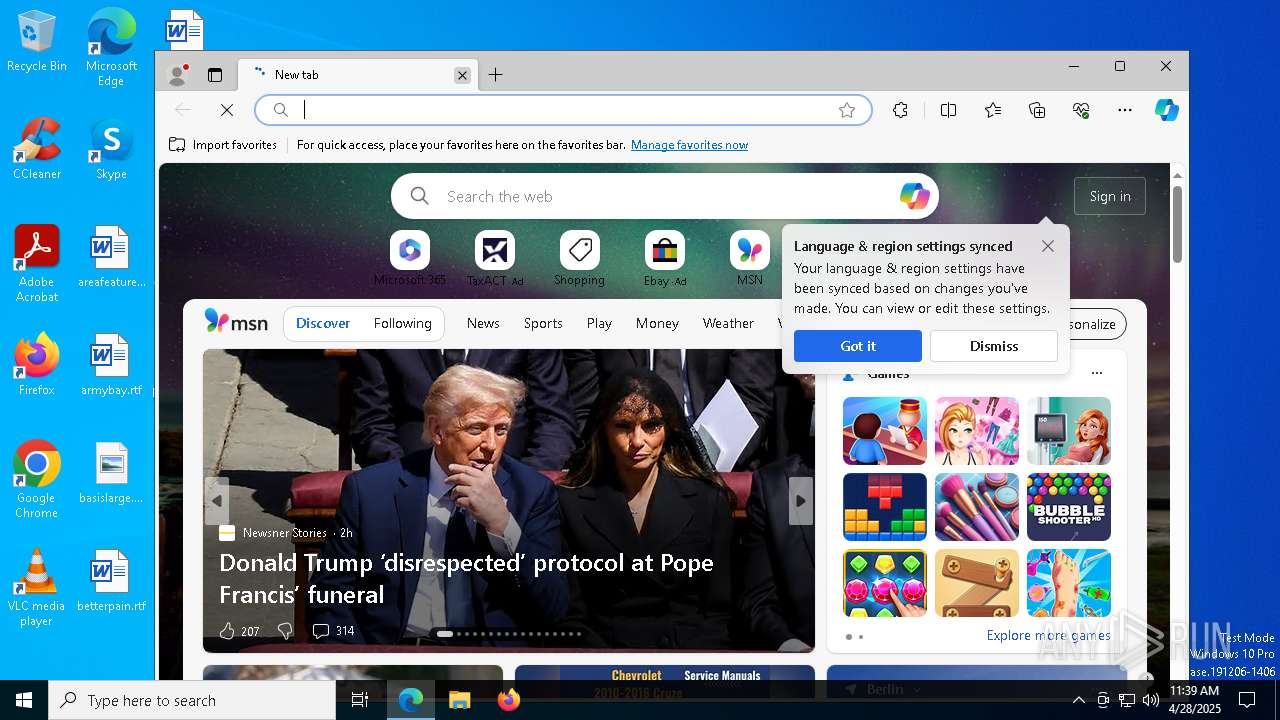
Task: Open Manage favorites now link
Action: (689, 145)
